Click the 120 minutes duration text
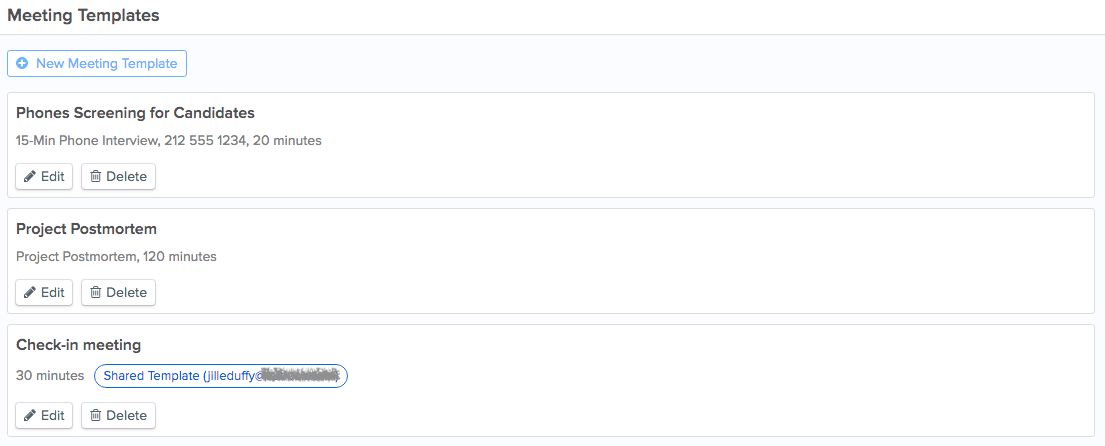 coord(180,257)
